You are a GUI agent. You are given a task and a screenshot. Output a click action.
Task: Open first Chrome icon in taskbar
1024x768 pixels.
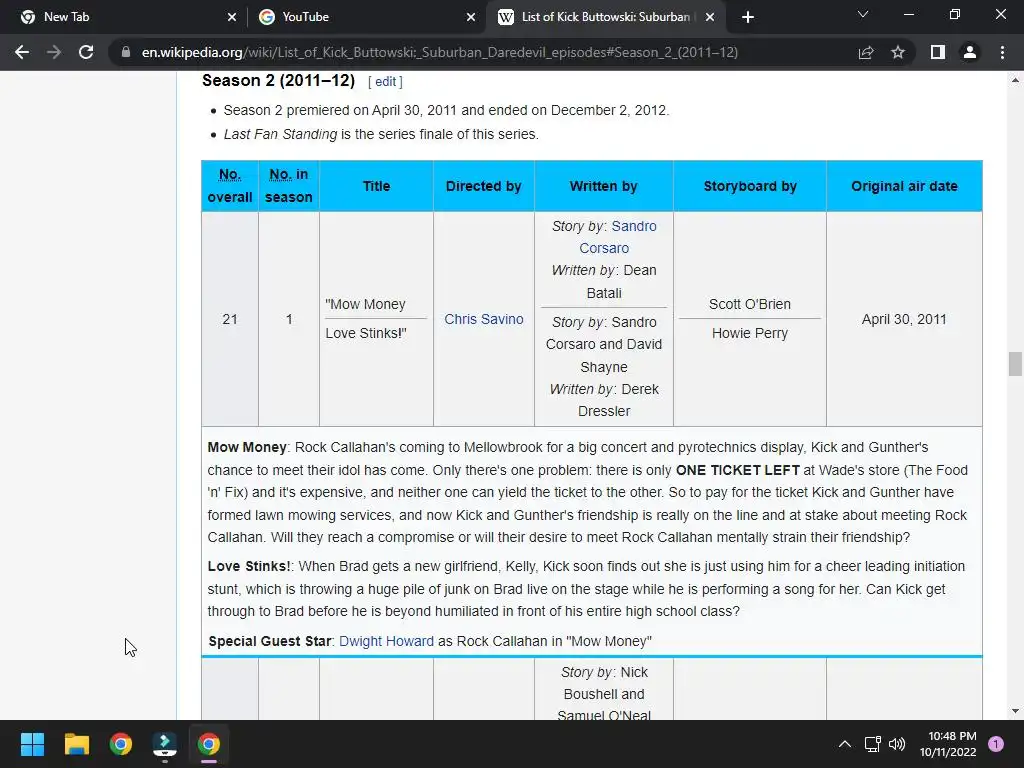(121, 744)
